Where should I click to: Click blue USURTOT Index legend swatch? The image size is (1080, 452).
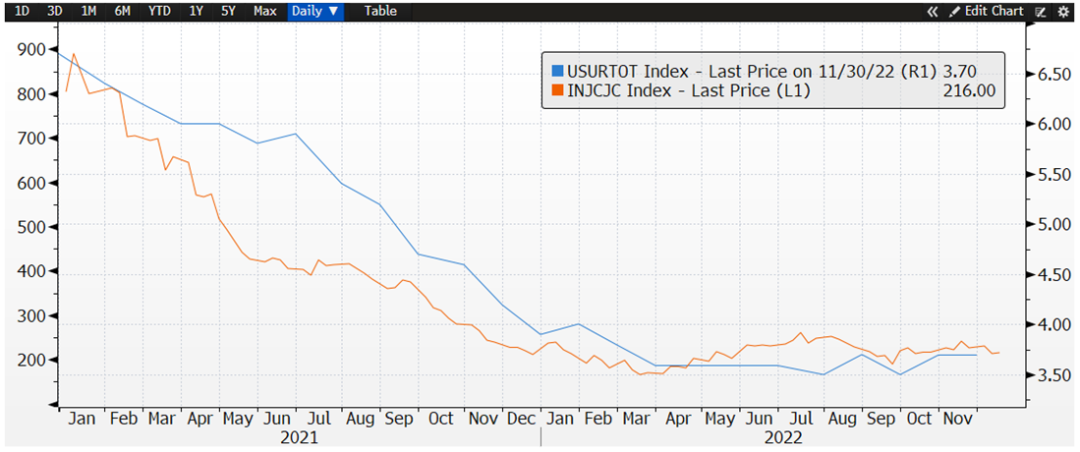pyautogui.click(x=557, y=71)
